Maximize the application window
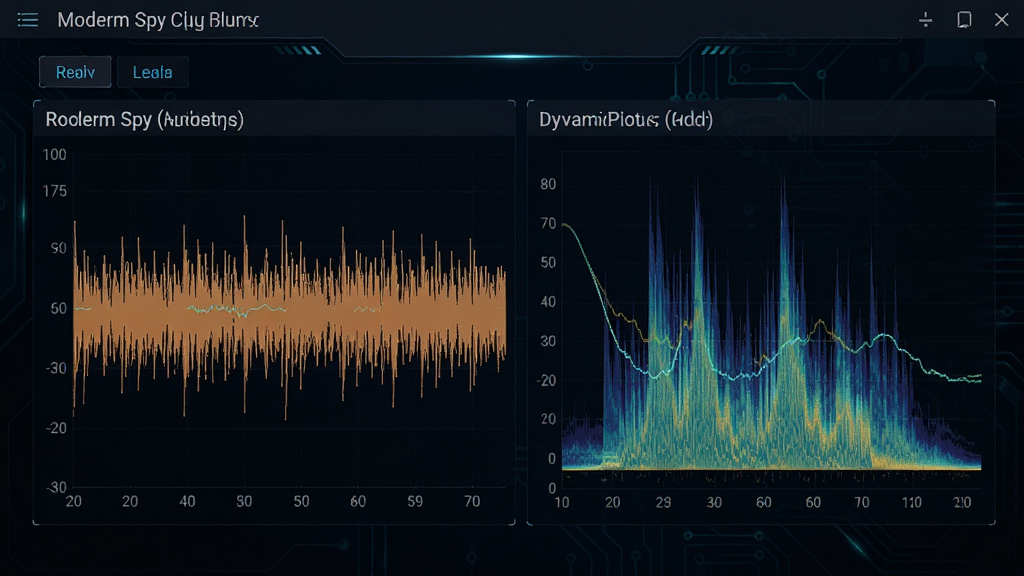The height and width of the screenshot is (576, 1024). [964, 20]
